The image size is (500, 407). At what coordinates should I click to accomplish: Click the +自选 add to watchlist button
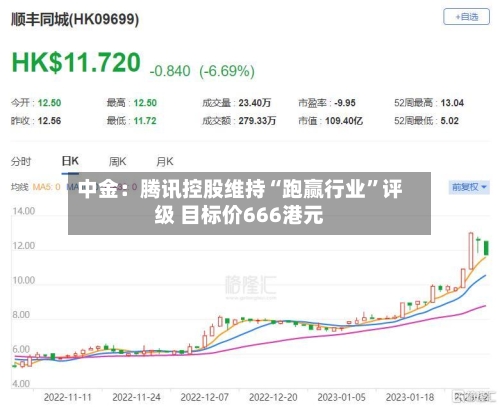click(x=466, y=17)
